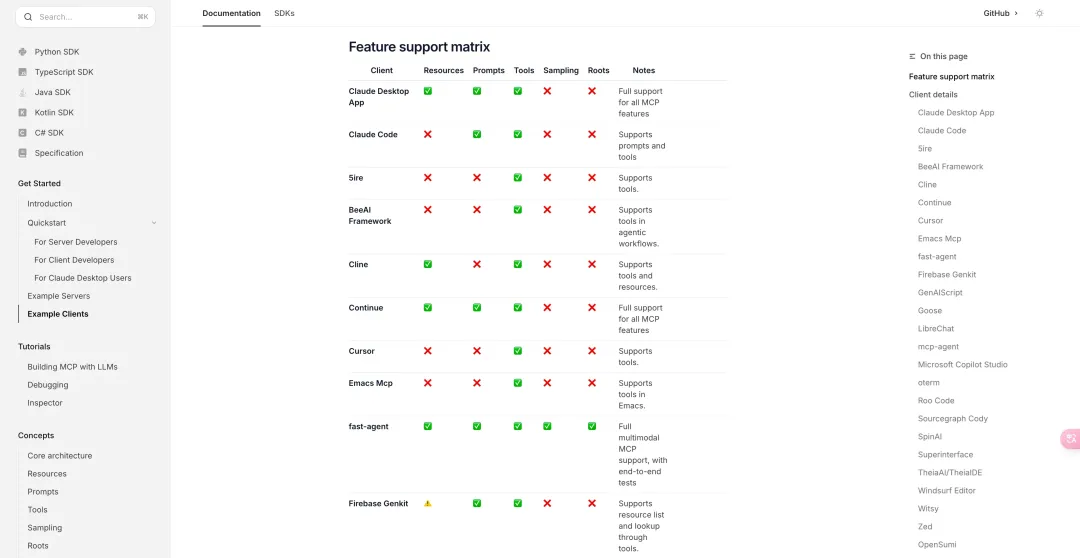Collapse the Quickstart section chevron
Viewport: 1080px width, 558px height.
click(x=154, y=223)
